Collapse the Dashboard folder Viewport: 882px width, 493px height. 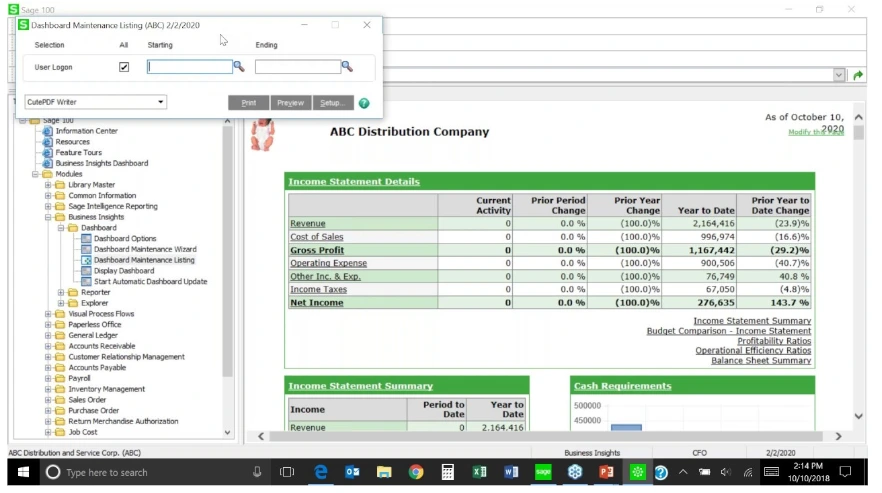pyautogui.click(x=61, y=227)
